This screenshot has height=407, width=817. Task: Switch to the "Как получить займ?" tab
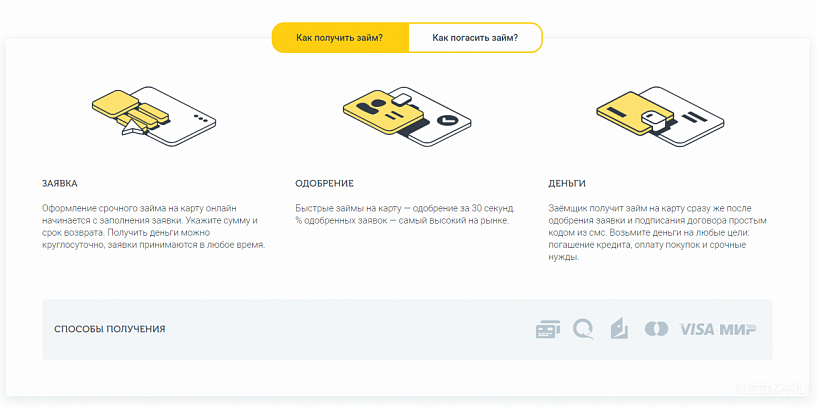coord(340,38)
